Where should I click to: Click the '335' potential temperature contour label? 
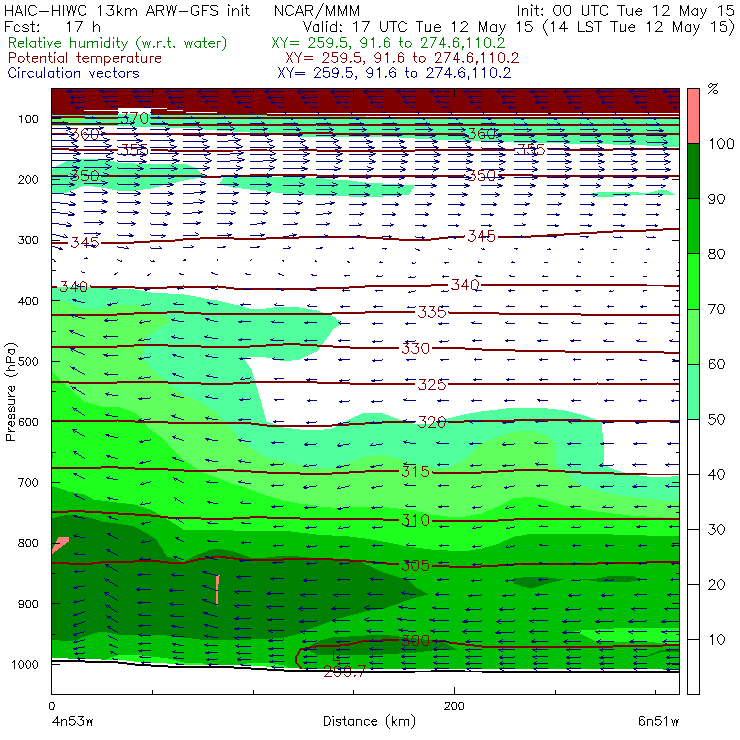[x=432, y=312]
